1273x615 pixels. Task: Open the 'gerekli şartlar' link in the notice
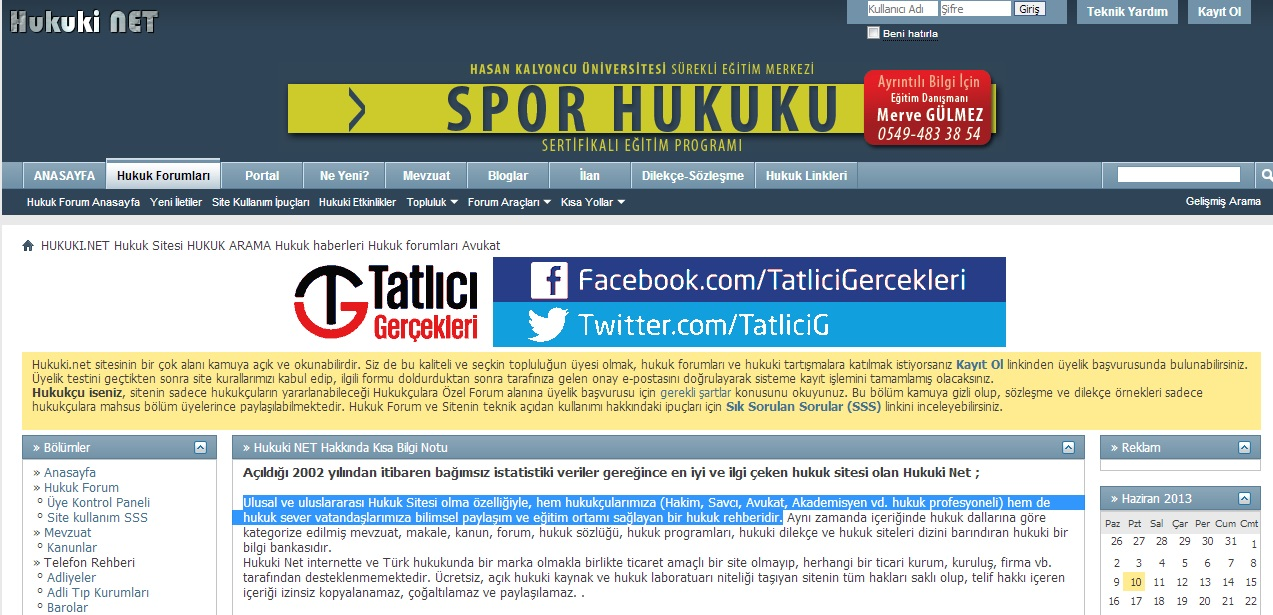click(x=697, y=393)
